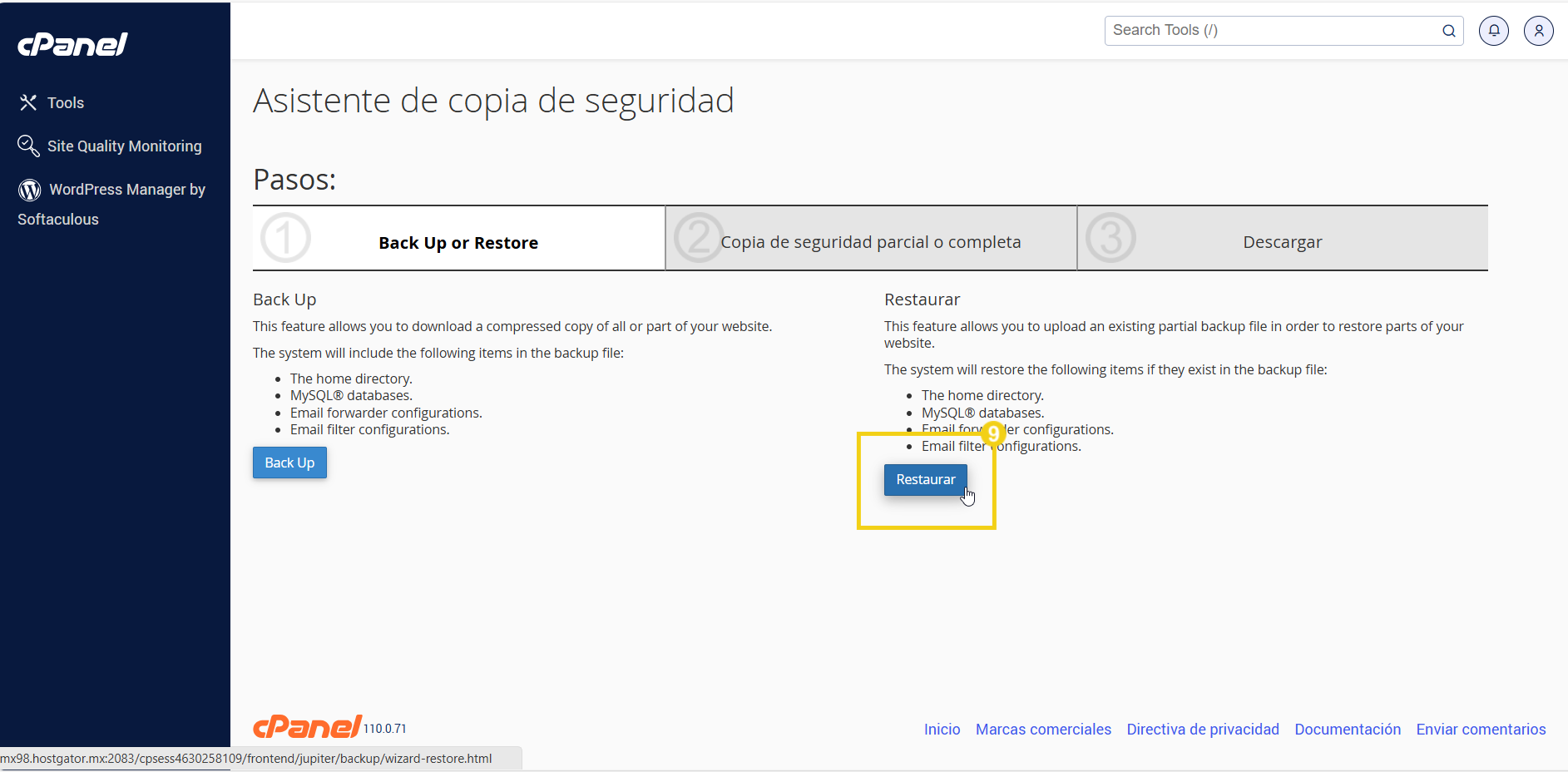Click the notification bell icon
Viewport: 1568px width, 772px height.
[1493, 30]
